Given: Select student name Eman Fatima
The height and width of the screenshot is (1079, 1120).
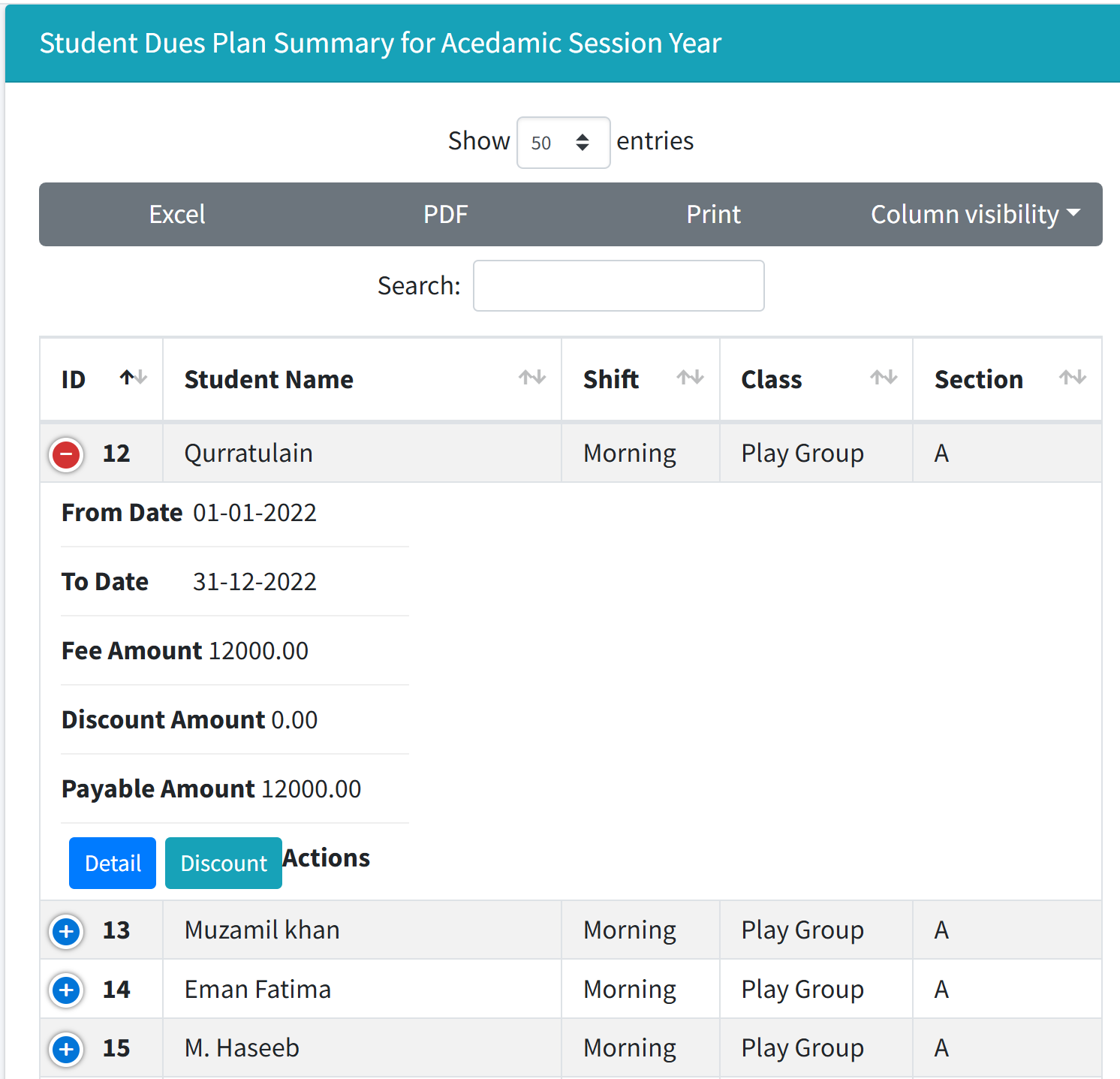Looking at the screenshot, I should coord(257,990).
